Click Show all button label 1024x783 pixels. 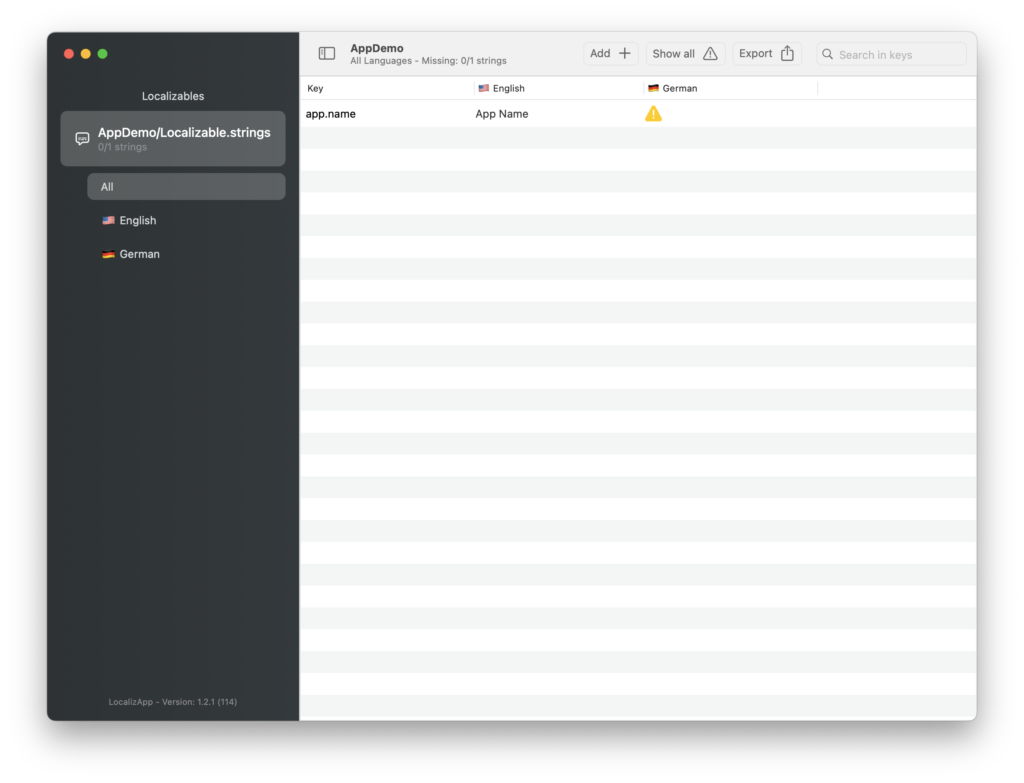[x=673, y=54]
